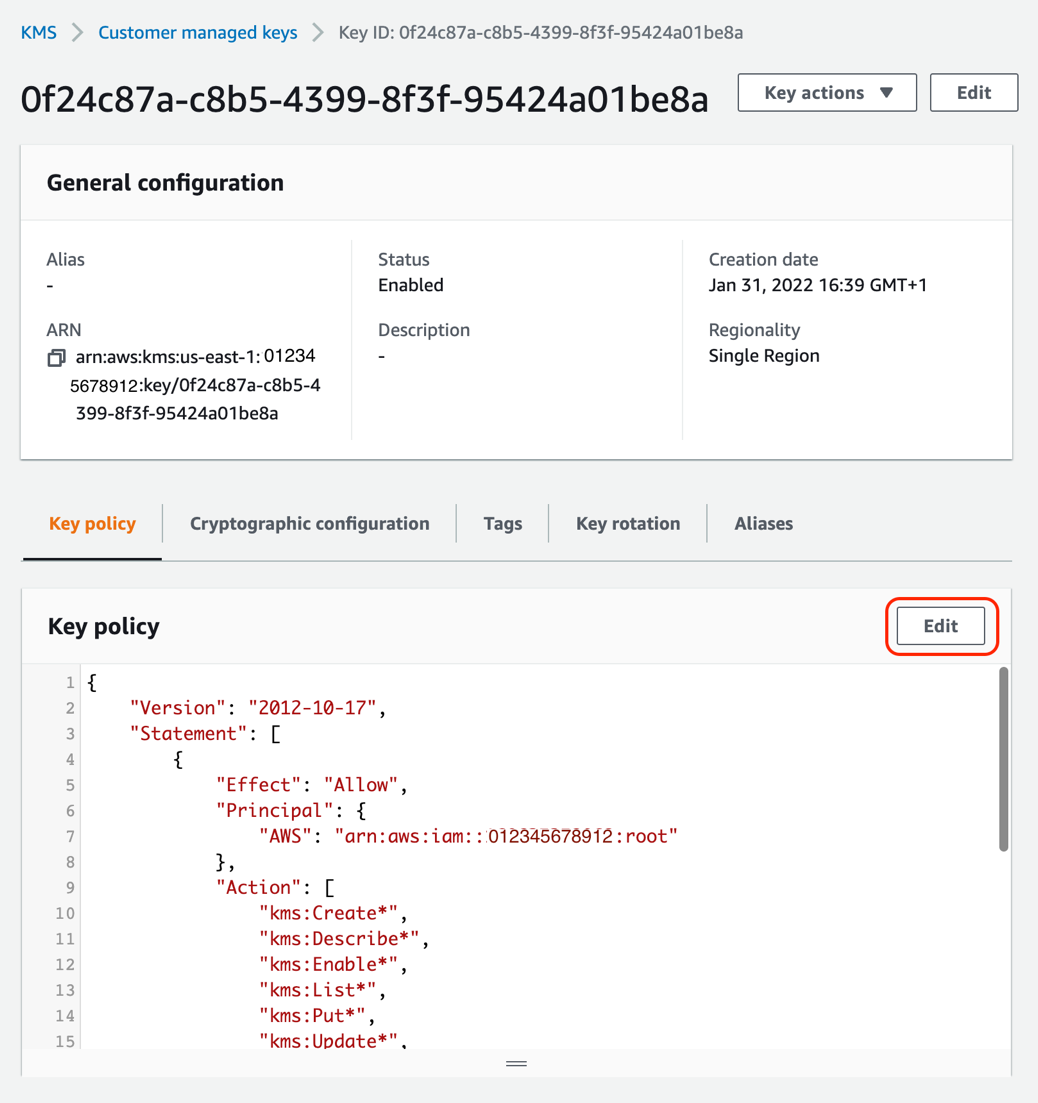Click the "kms:Create*" action line
The height and width of the screenshot is (1103, 1038).
tap(333, 913)
